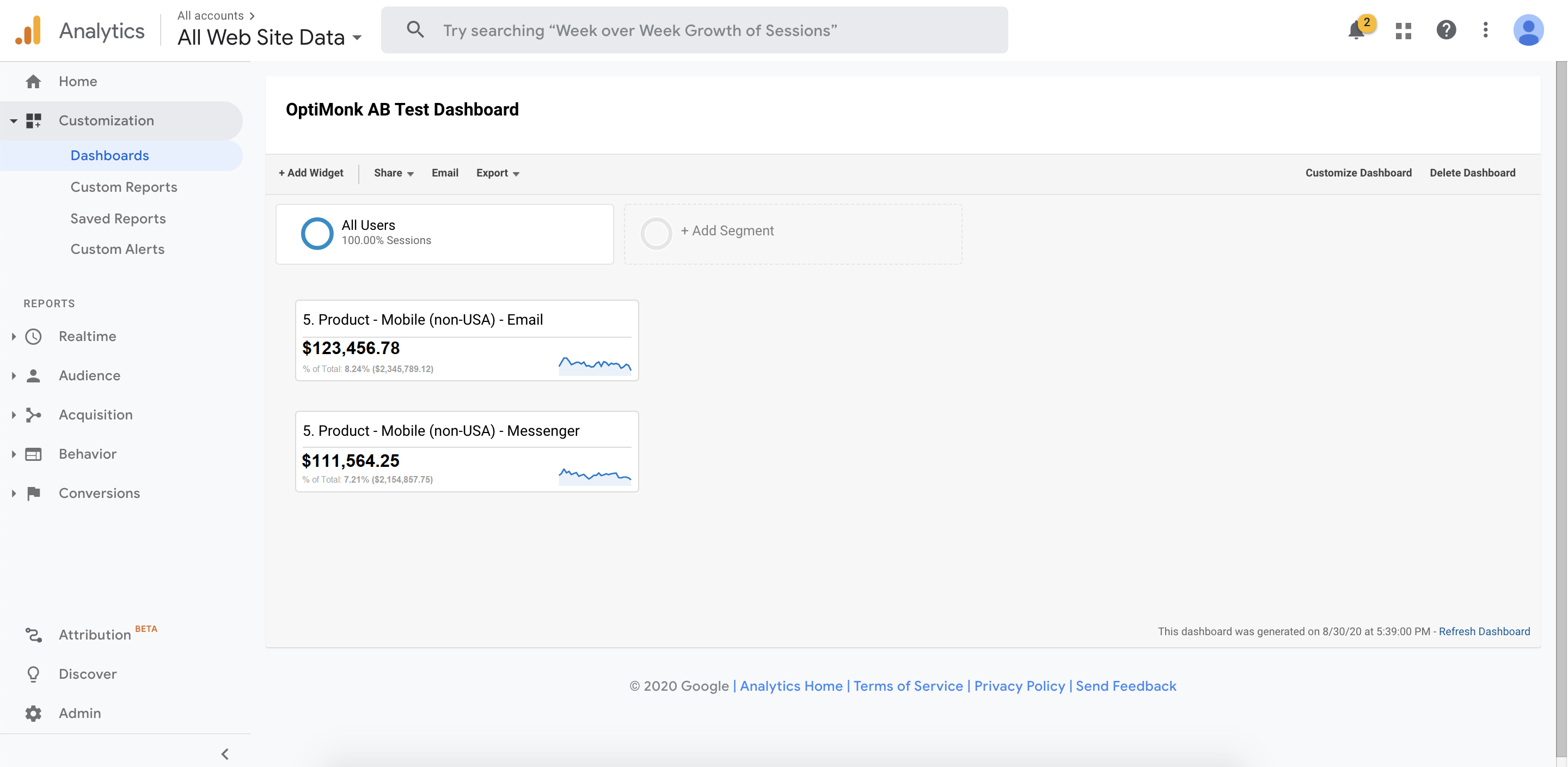Click the user account avatar

[1528, 31]
